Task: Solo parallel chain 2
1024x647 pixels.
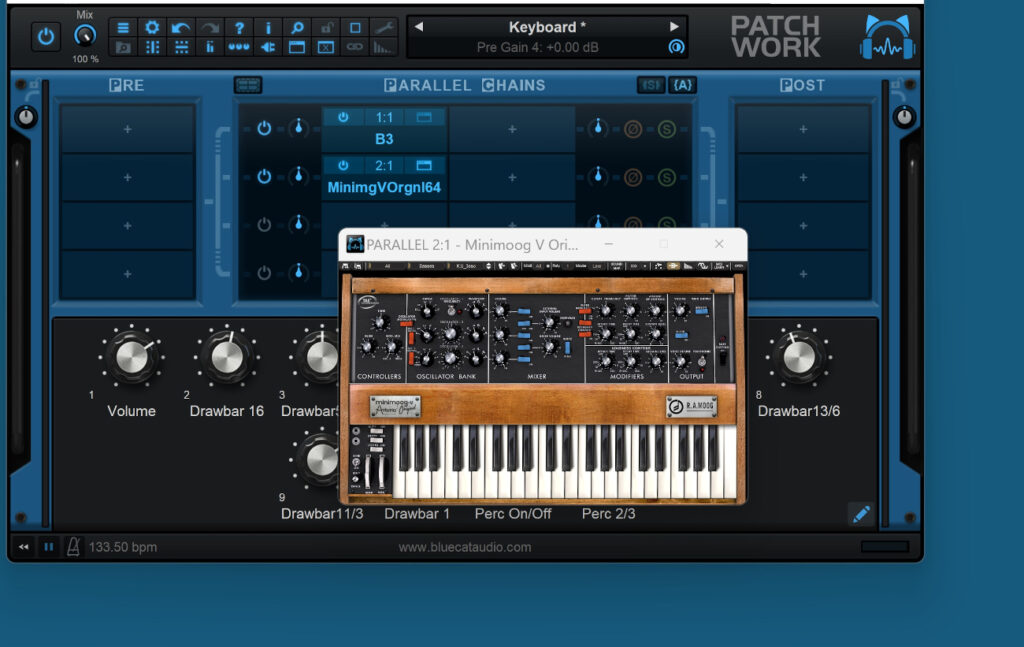Action: click(x=666, y=177)
